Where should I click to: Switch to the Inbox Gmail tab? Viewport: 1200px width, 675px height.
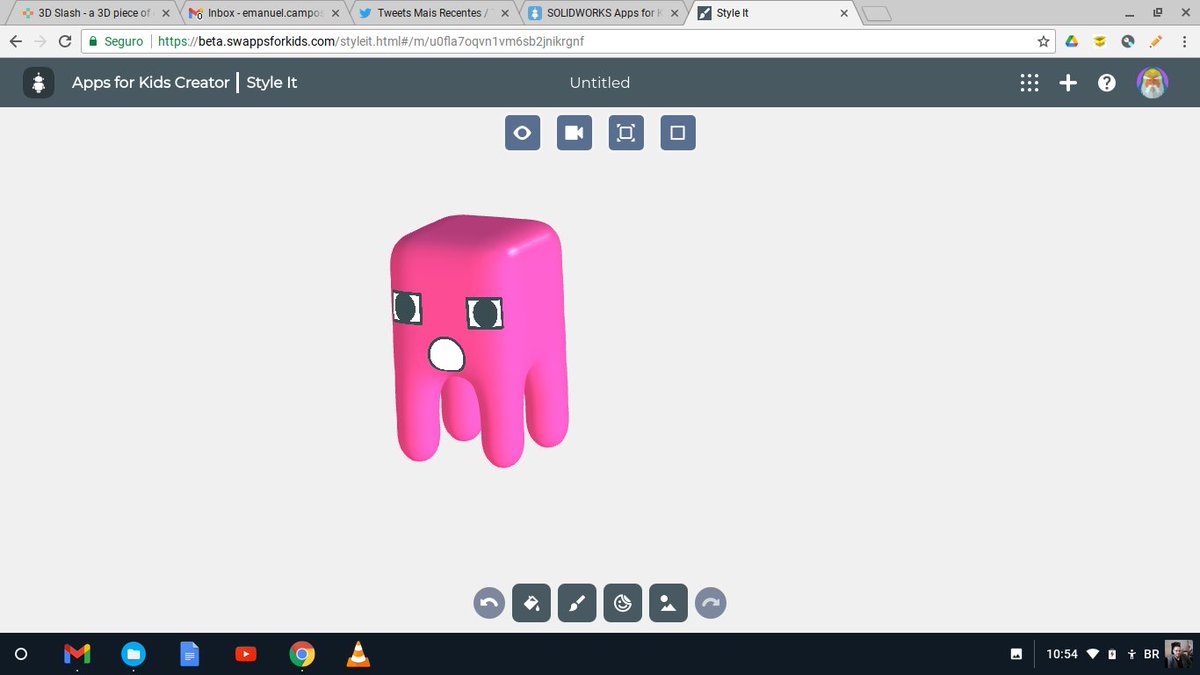(x=263, y=14)
